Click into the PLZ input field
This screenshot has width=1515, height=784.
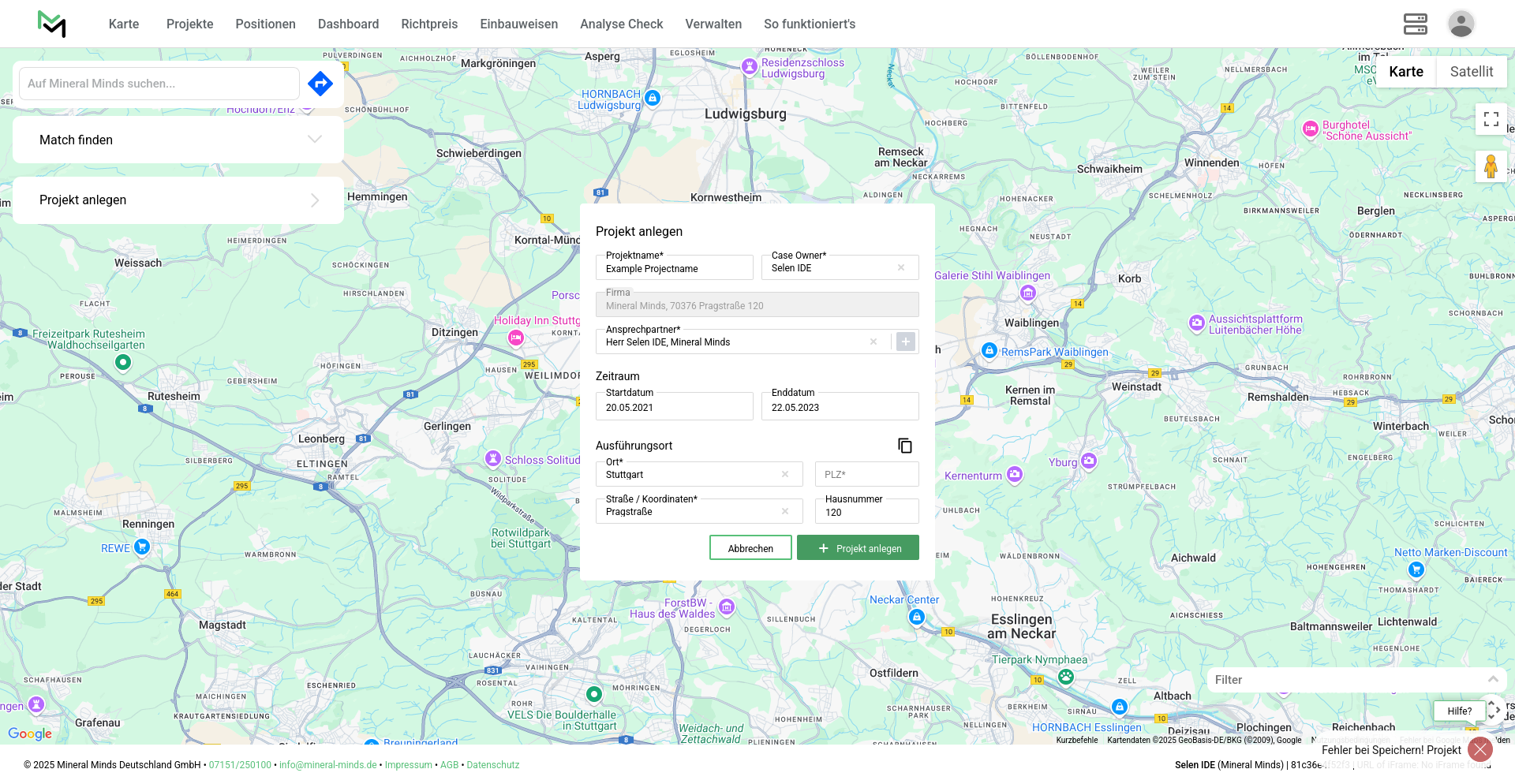click(x=866, y=475)
